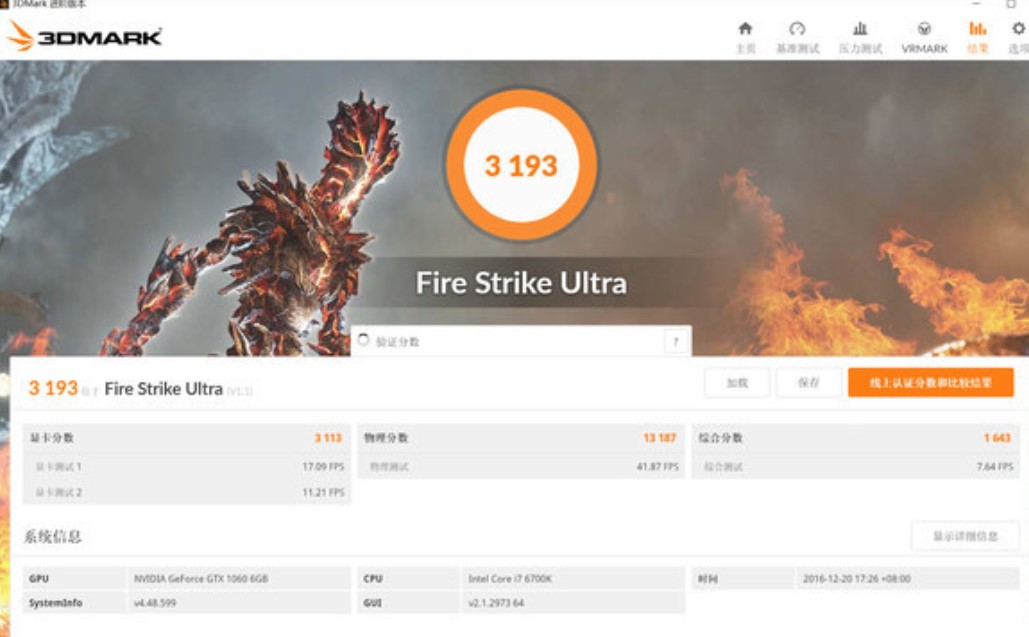
Task: Click the Intel Core i7 6700K value
Action: tap(510, 579)
